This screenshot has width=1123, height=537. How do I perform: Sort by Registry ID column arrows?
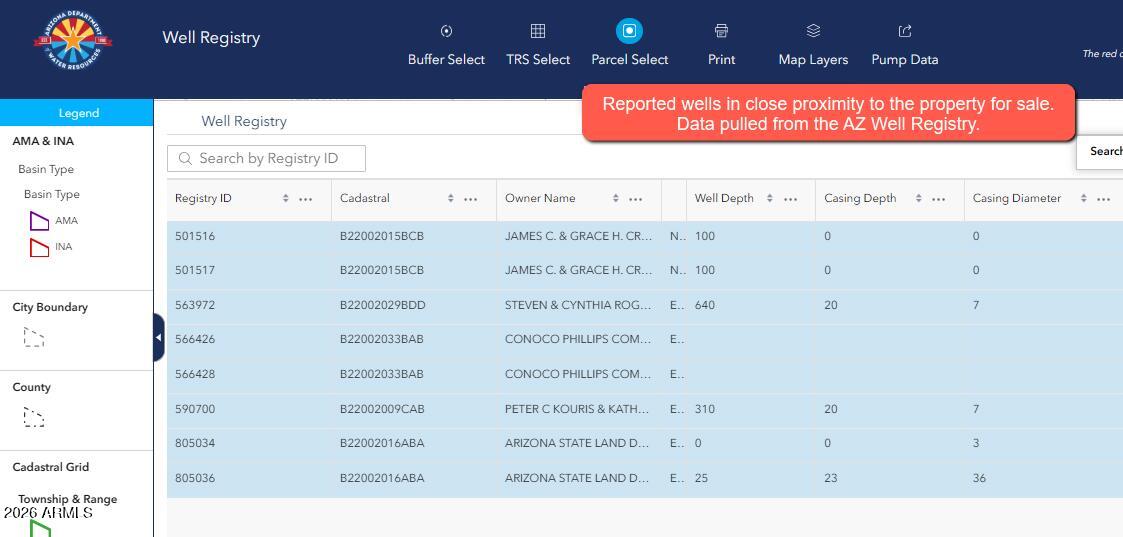pyautogui.click(x=286, y=198)
